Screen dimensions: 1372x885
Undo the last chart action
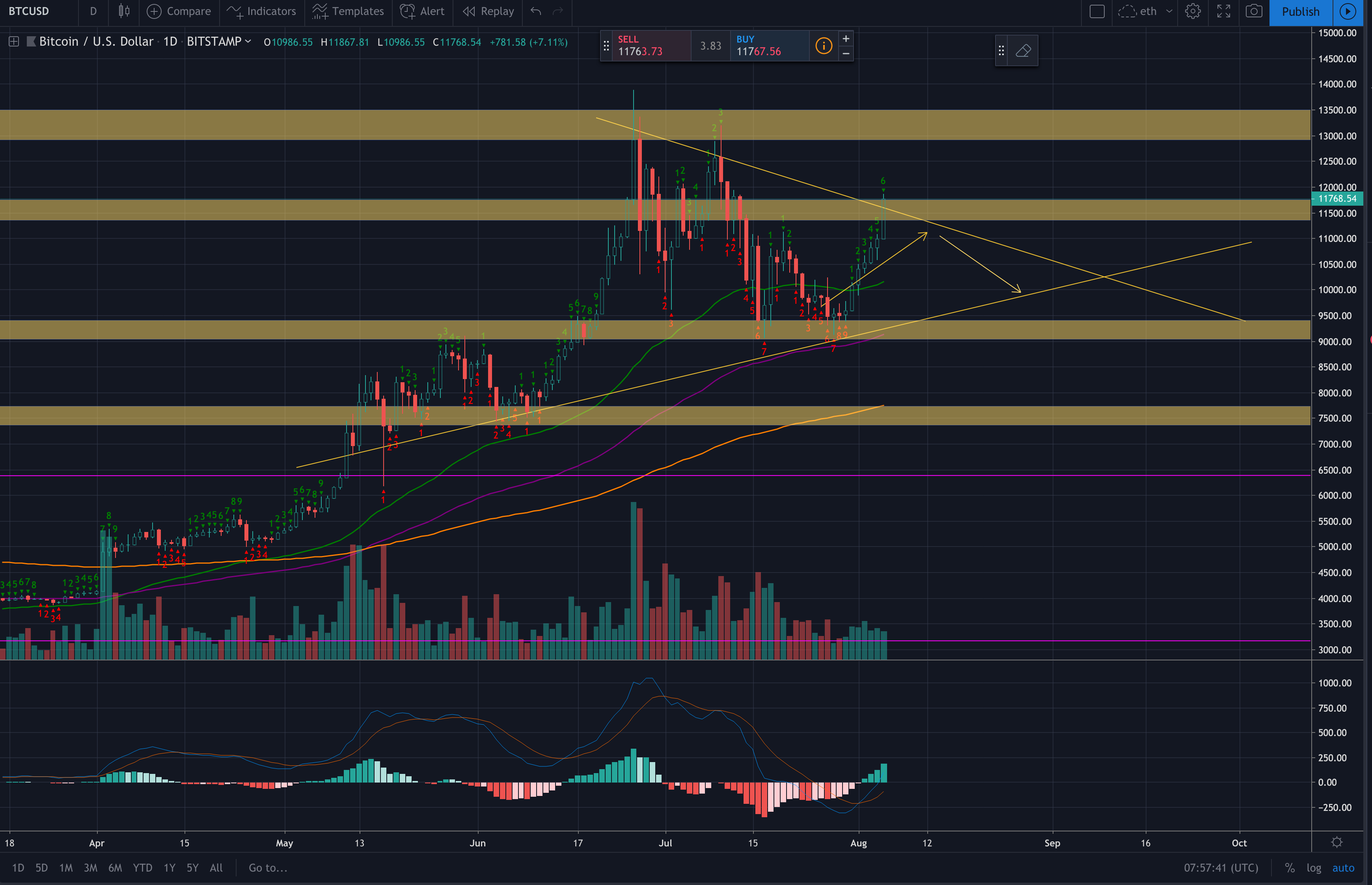(536, 11)
